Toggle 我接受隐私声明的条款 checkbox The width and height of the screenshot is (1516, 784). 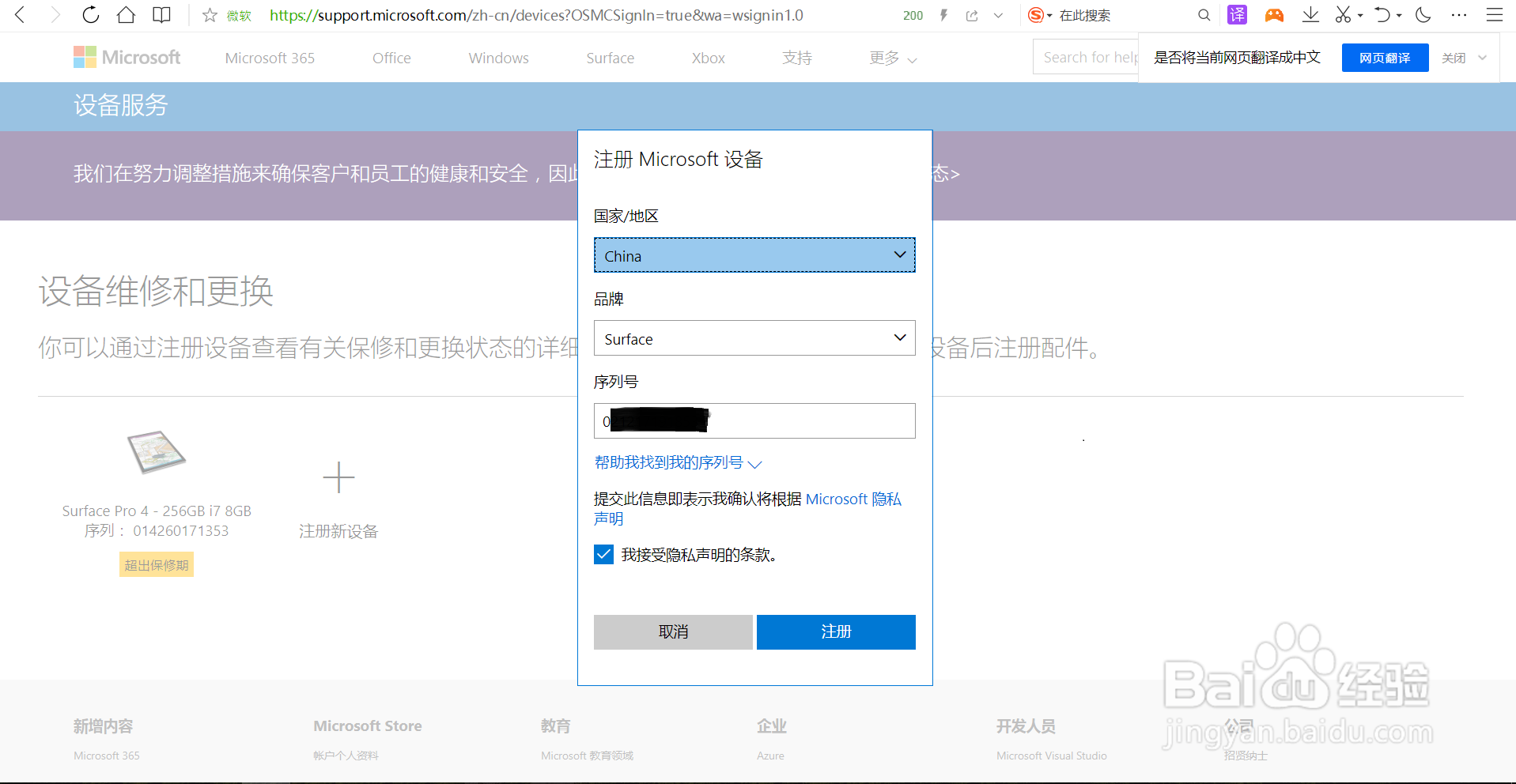(603, 555)
